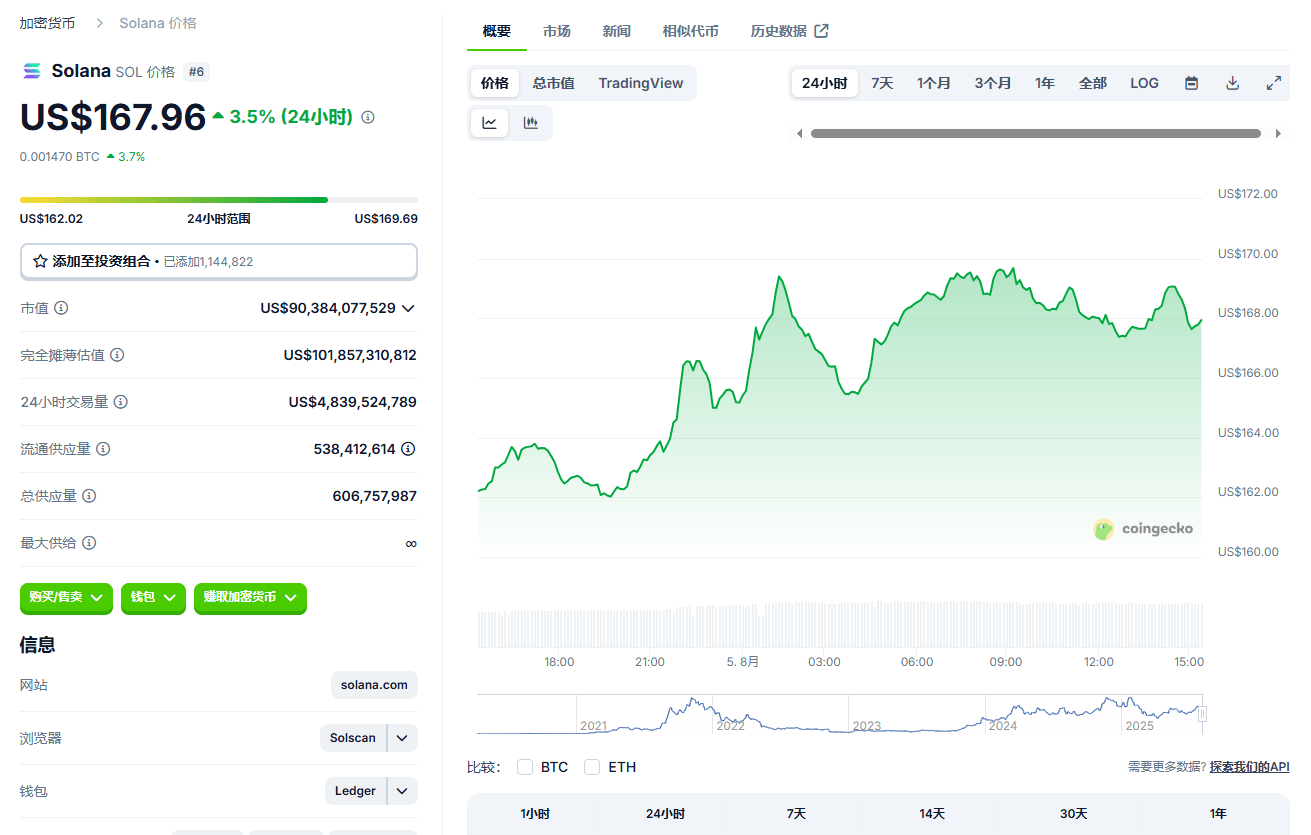Expand the Solscan browser dropdown arrow
Viewport: 1311px width, 835px height.
[x=402, y=738]
